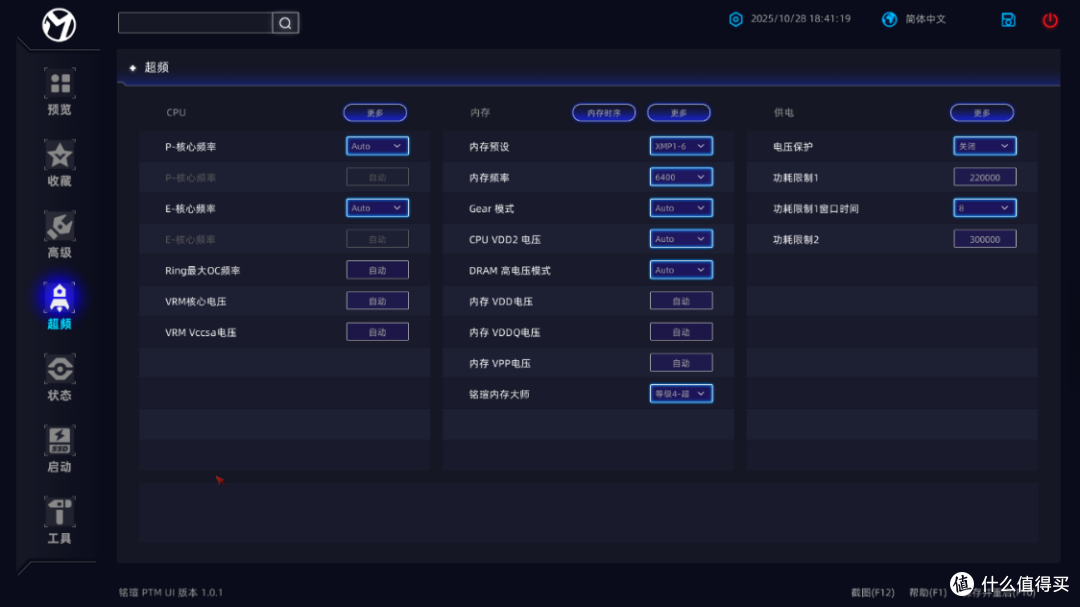Click the Ring最大OC频率 label

click(x=202, y=271)
